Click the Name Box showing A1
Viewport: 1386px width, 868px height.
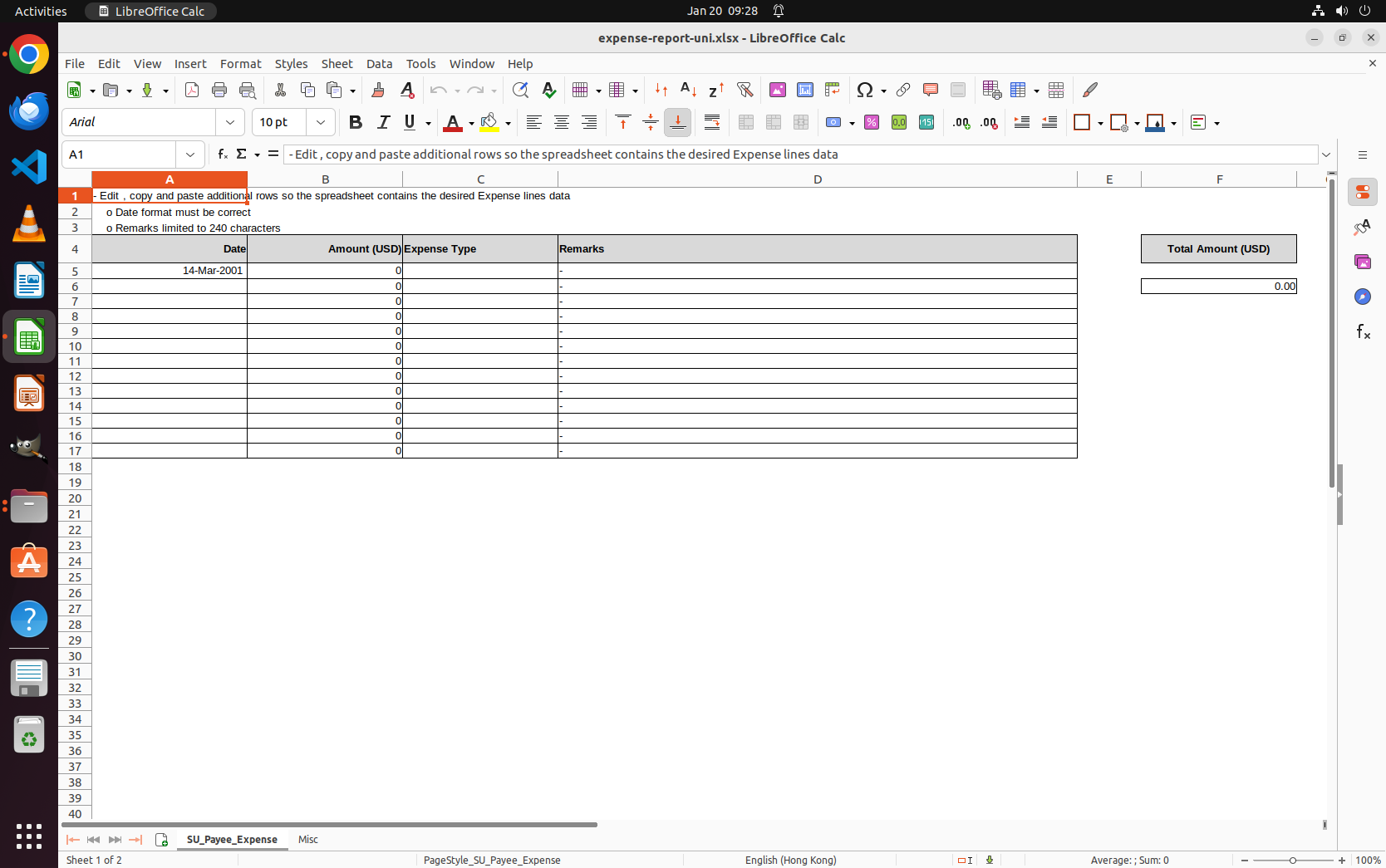120,154
